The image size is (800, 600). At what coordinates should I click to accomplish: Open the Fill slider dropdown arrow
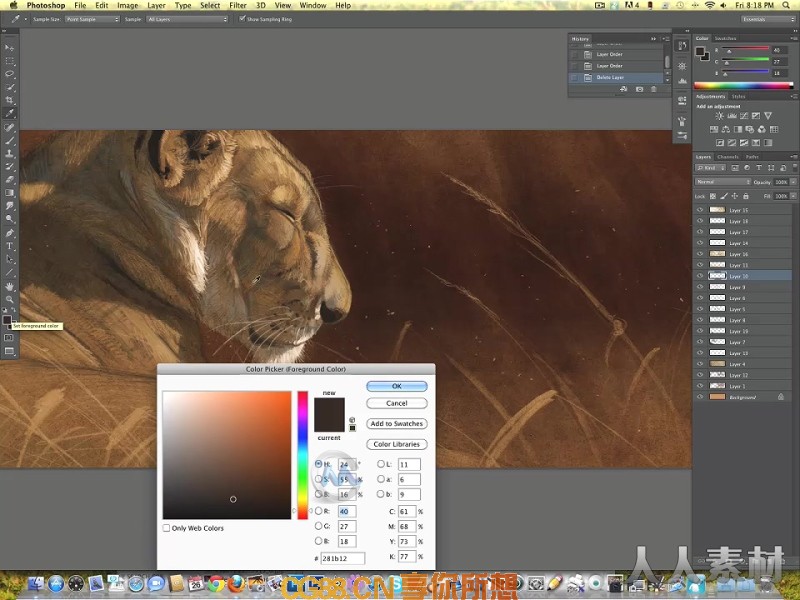pyautogui.click(x=793, y=196)
